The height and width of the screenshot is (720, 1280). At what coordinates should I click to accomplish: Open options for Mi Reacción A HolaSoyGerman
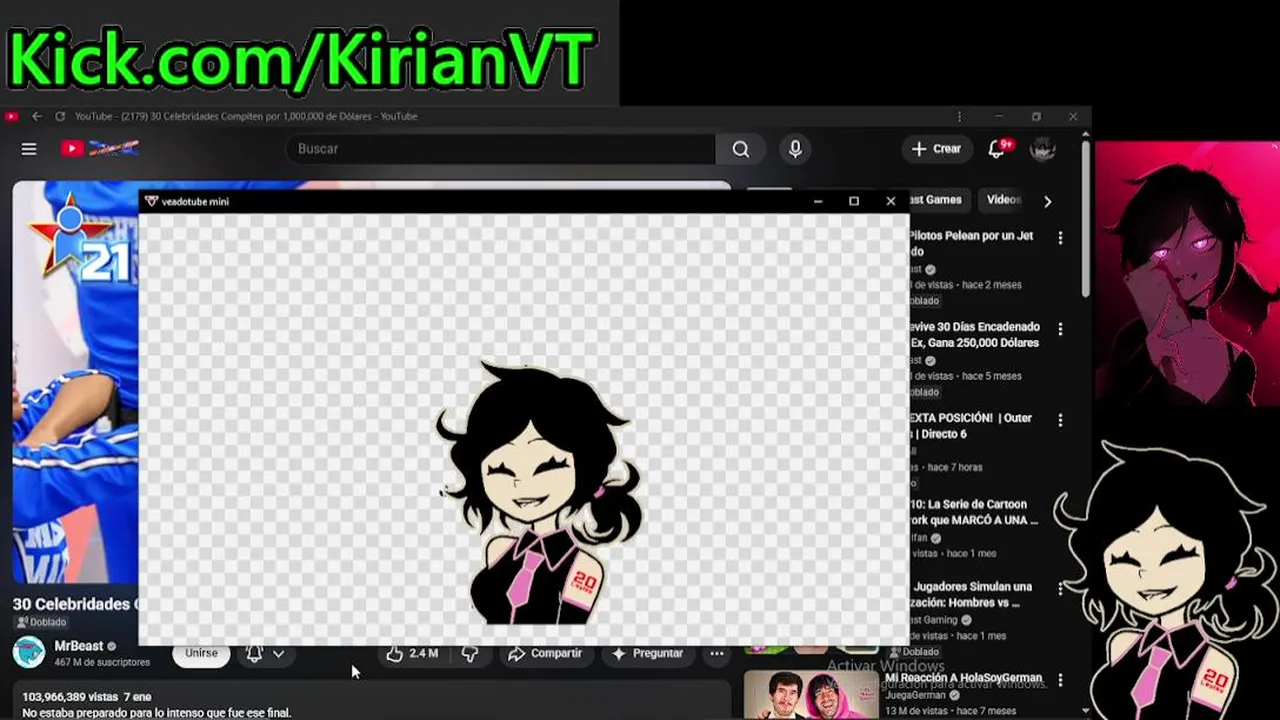[1060, 680]
